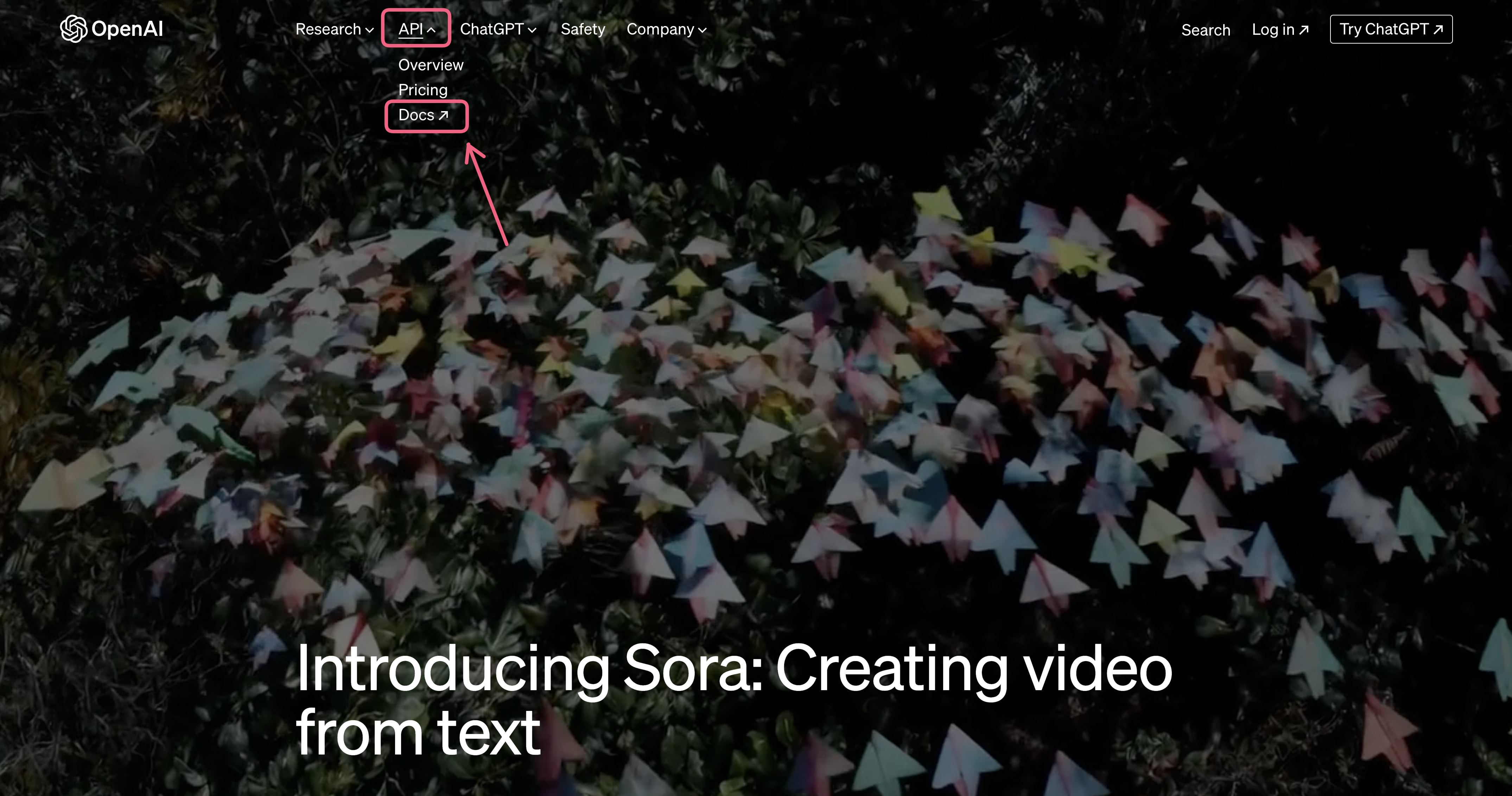This screenshot has width=1512, height=796.
Task: Select Overview in the API submenu
Action: pyautogui.click(x=431, y=65)
